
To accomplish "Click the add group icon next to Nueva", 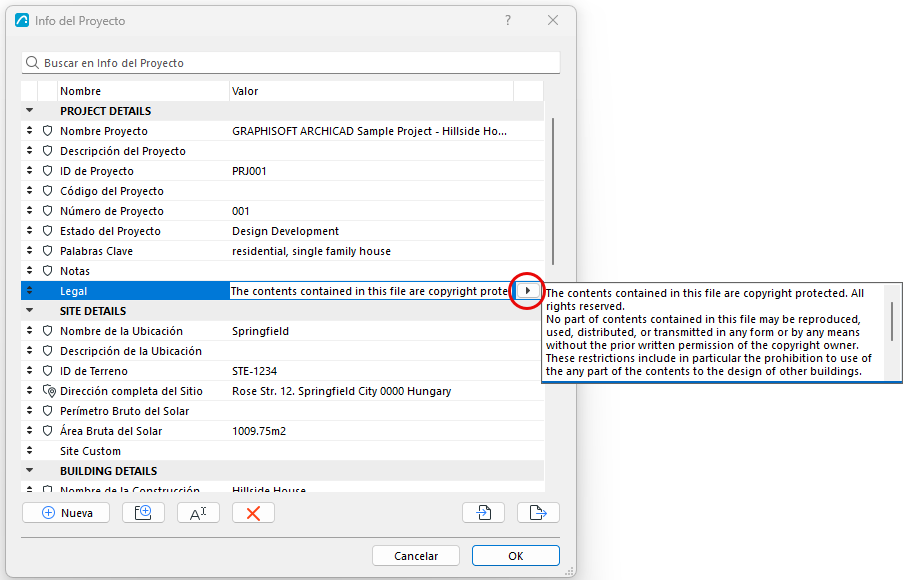I will (x=143, y=513).
